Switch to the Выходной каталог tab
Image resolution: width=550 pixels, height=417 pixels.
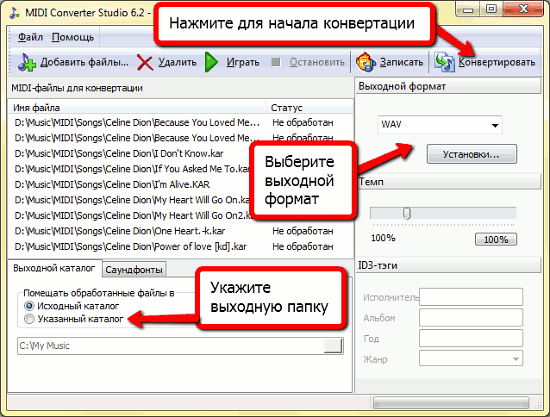(x=54, y=268)
